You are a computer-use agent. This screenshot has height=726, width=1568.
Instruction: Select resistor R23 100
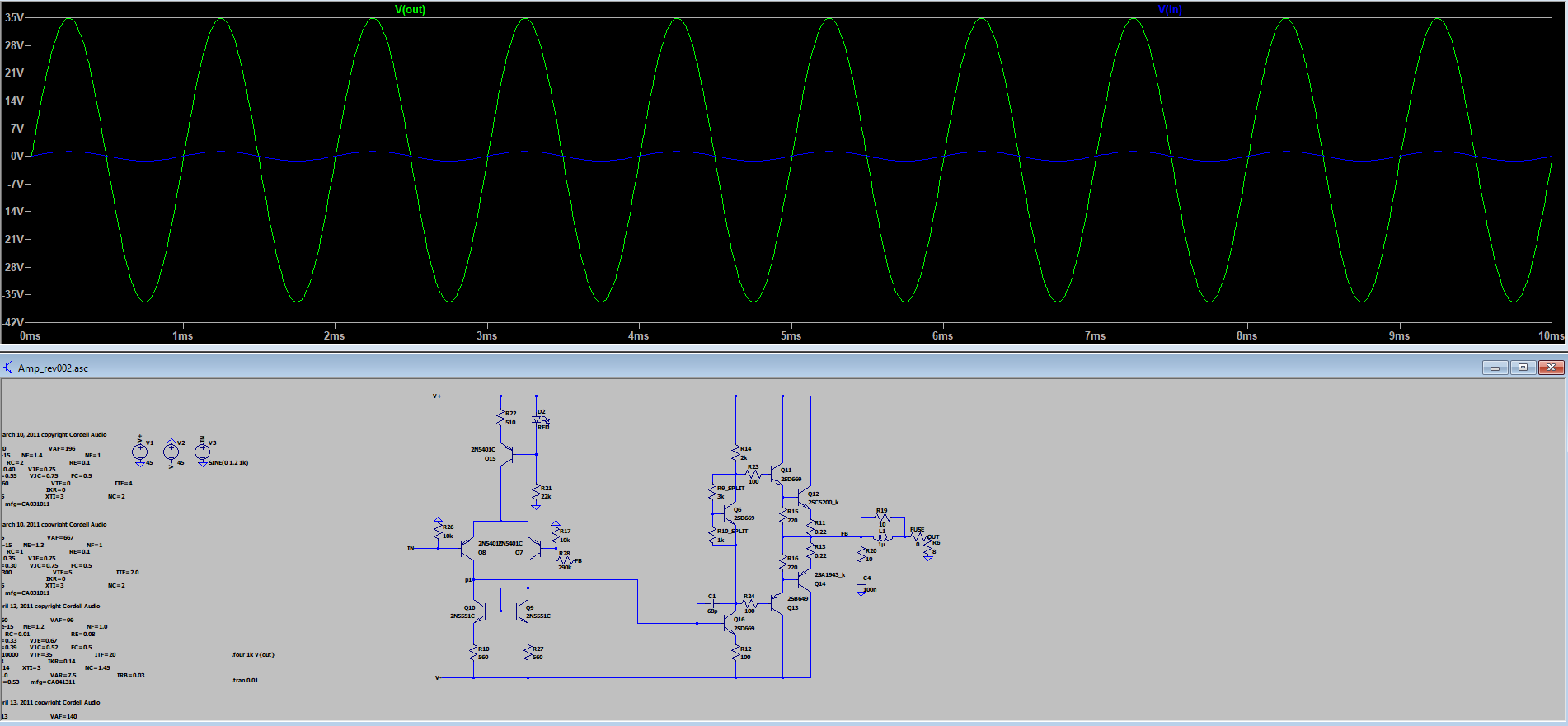[x=753, y=475]
